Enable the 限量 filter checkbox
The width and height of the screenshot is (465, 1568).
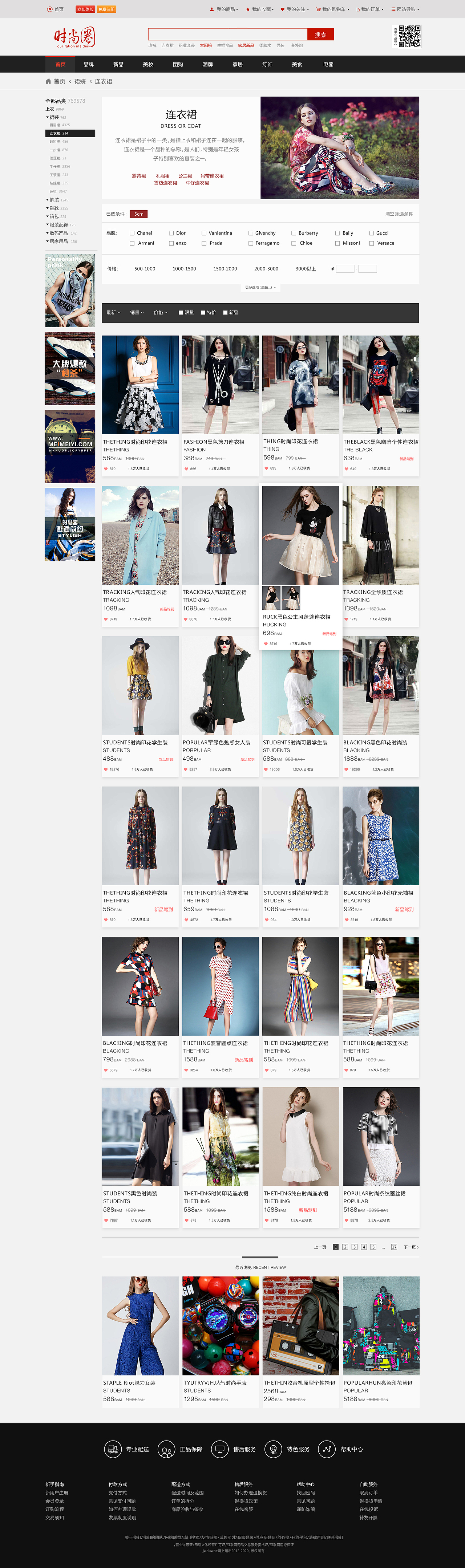tap(181, 313)
